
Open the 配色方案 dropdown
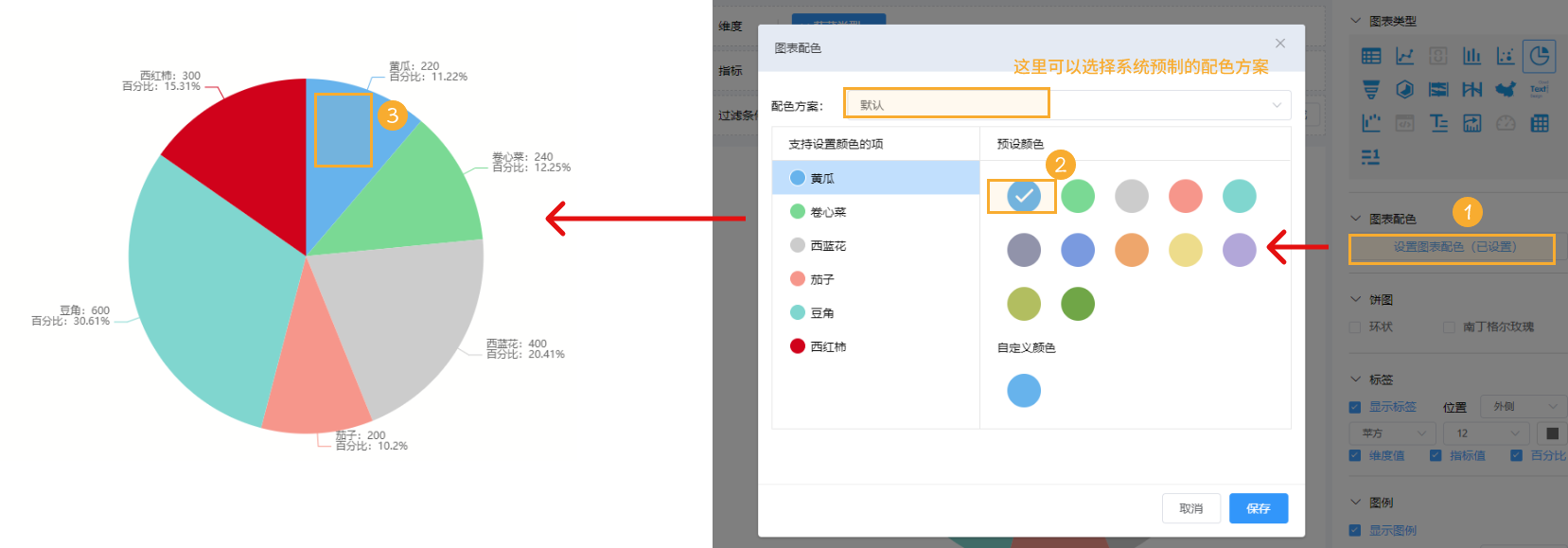[1067, 105]
